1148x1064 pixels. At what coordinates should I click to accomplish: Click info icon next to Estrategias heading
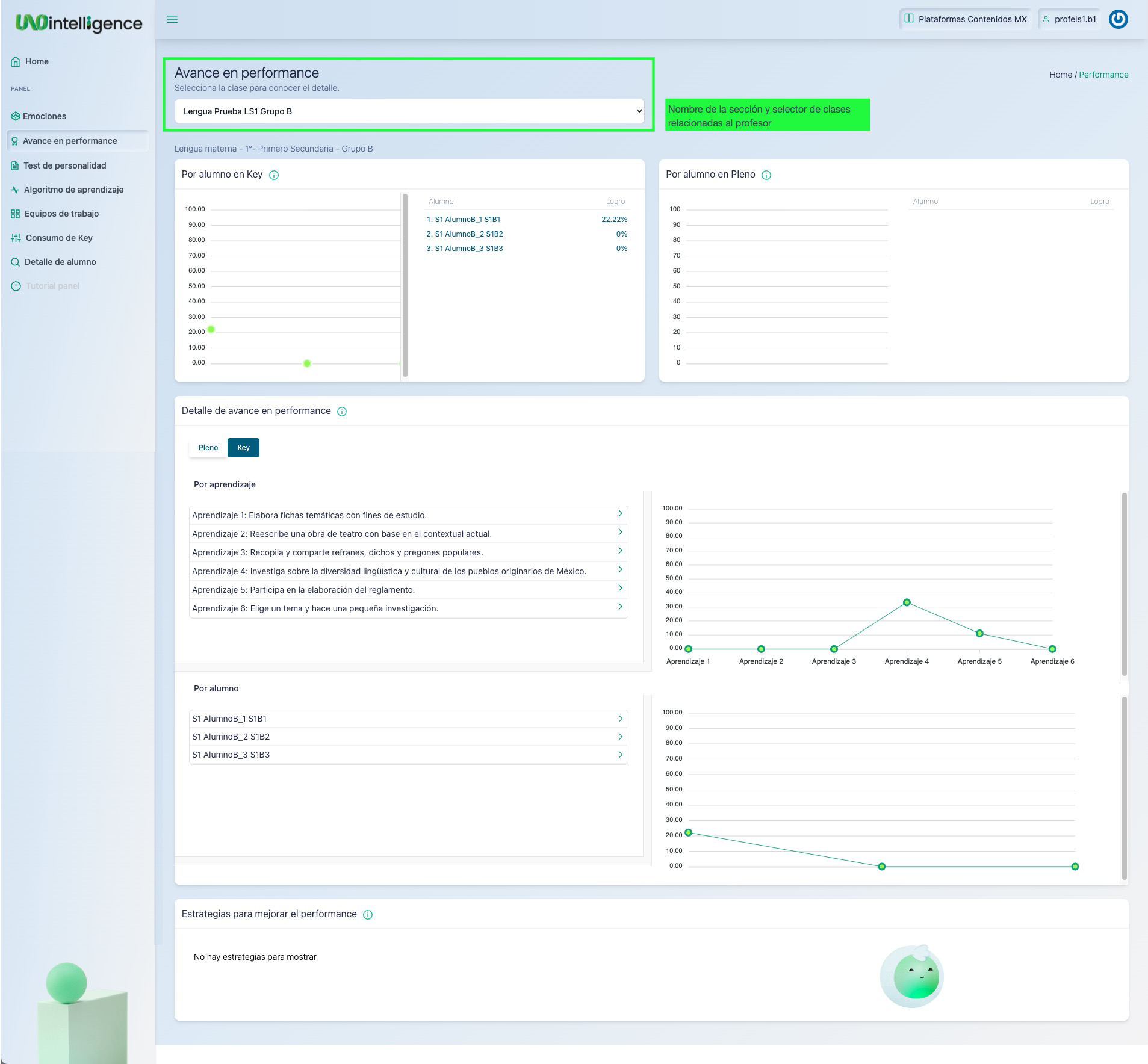368,915
